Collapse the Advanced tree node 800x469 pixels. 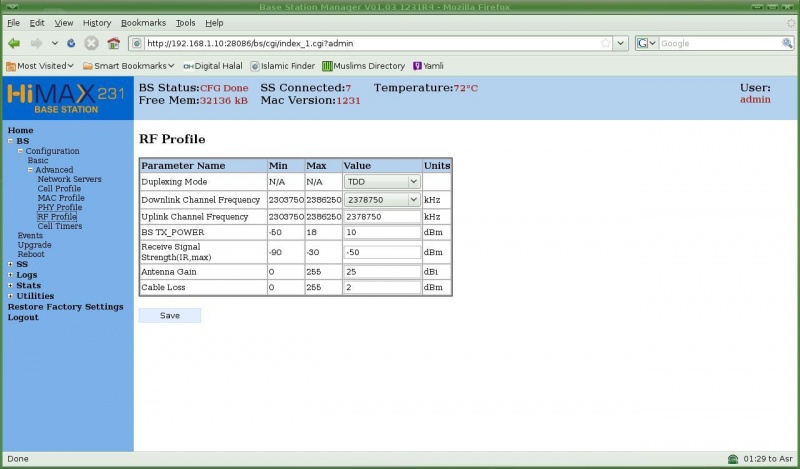tap(30, 170)
